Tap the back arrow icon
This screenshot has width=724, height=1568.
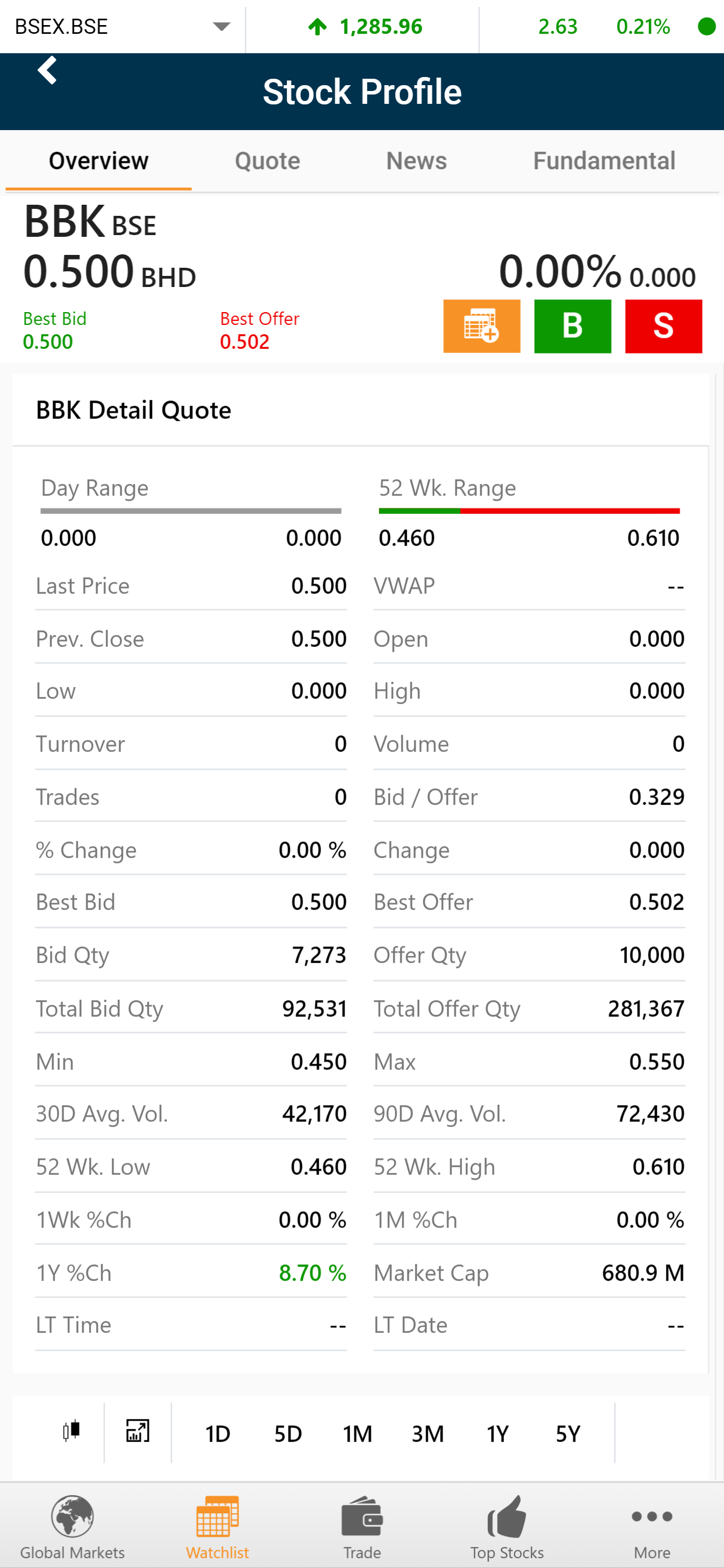tap(47, 71)
